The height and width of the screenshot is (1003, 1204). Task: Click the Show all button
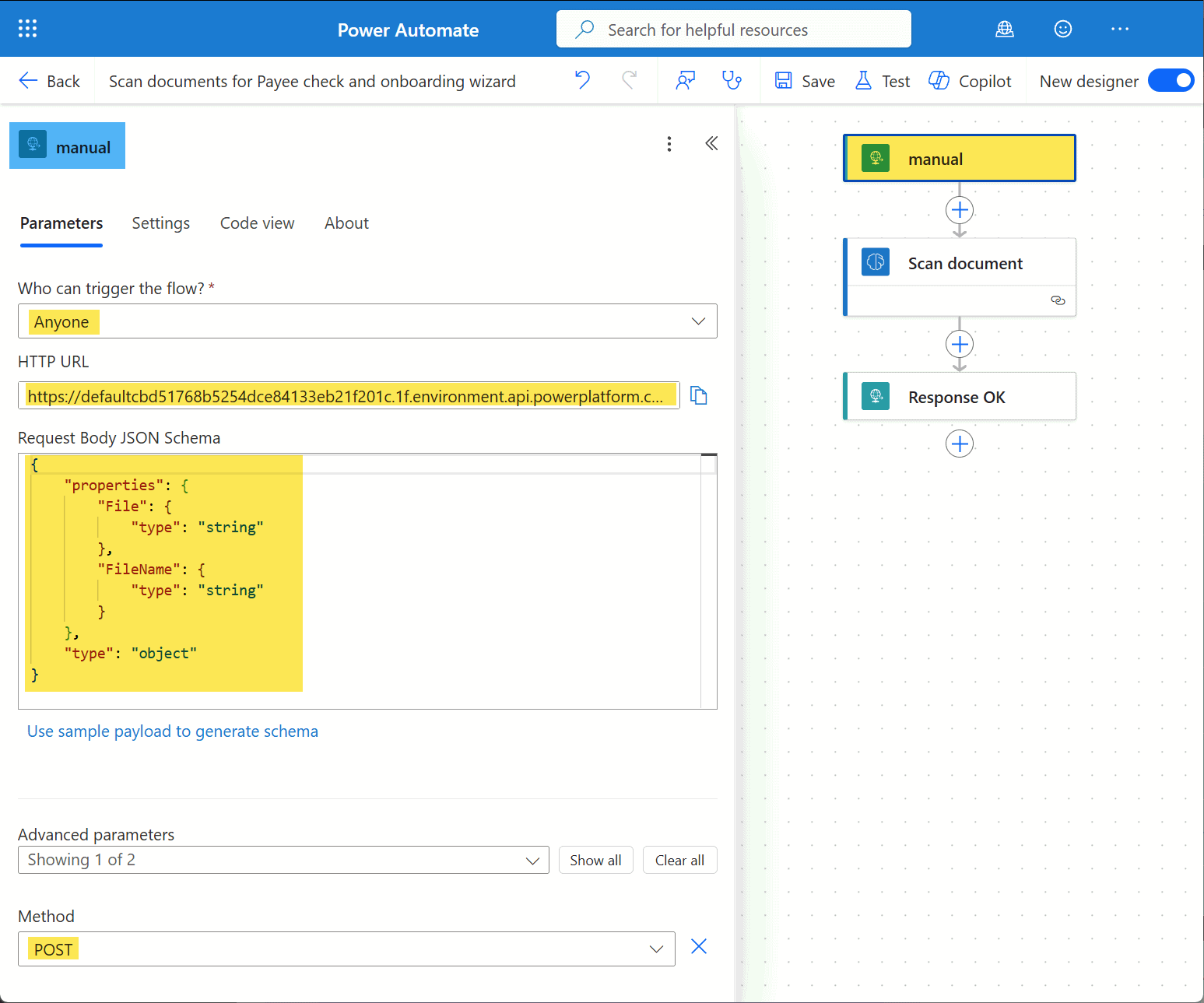[595, 860]
